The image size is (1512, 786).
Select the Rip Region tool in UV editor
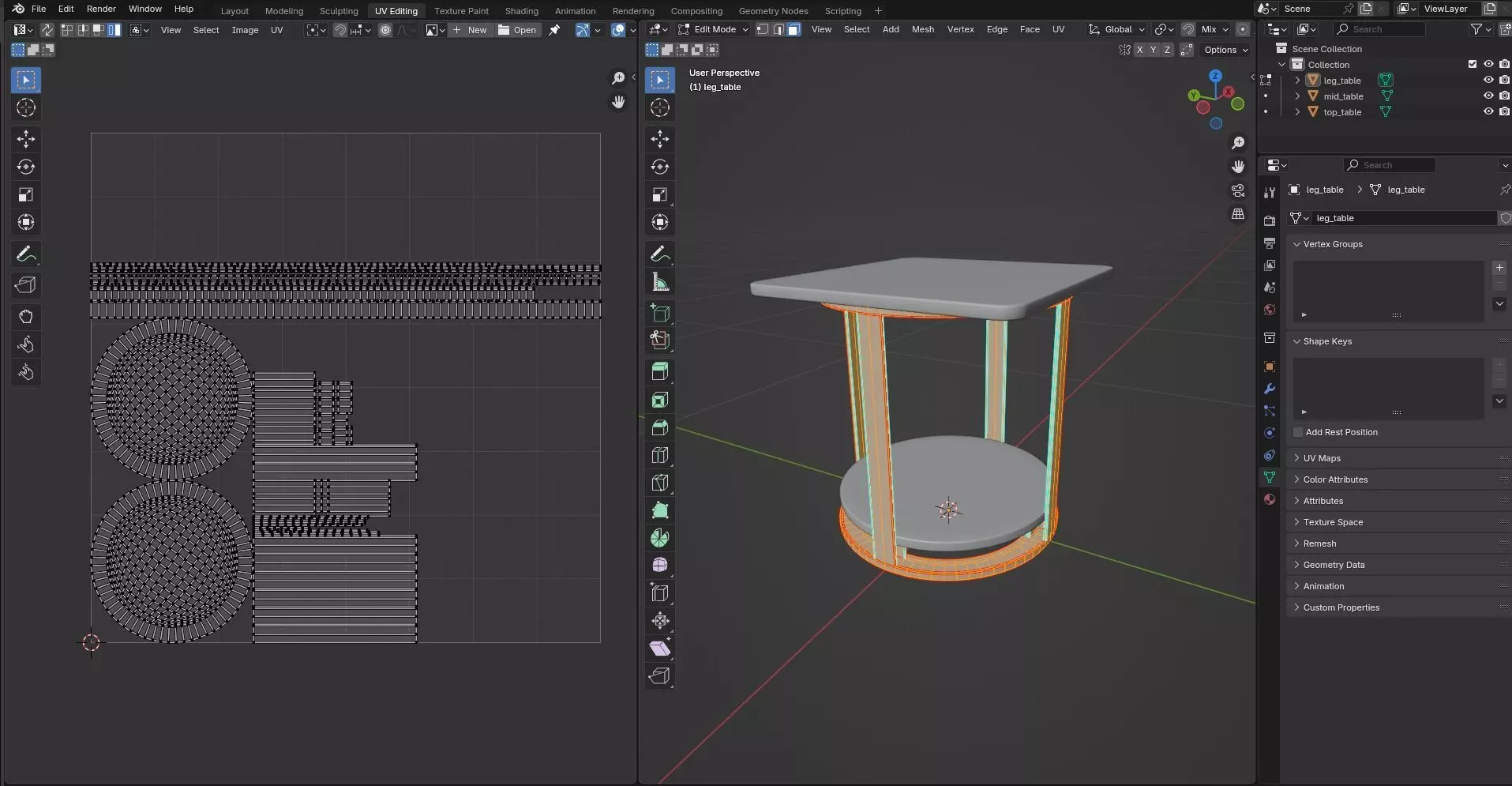(26, 285)
